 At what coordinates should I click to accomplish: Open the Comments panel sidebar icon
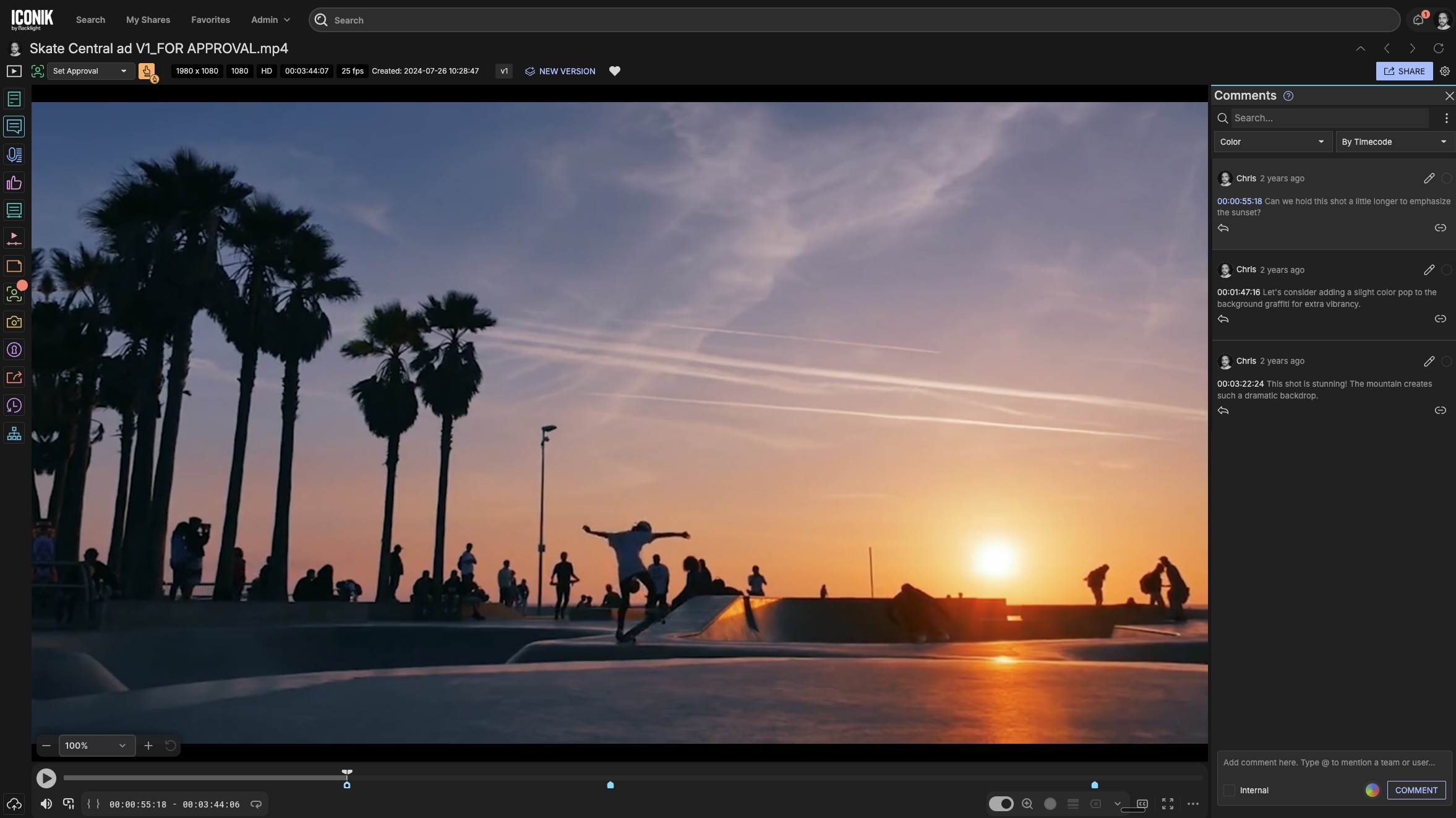pos(14,127)
